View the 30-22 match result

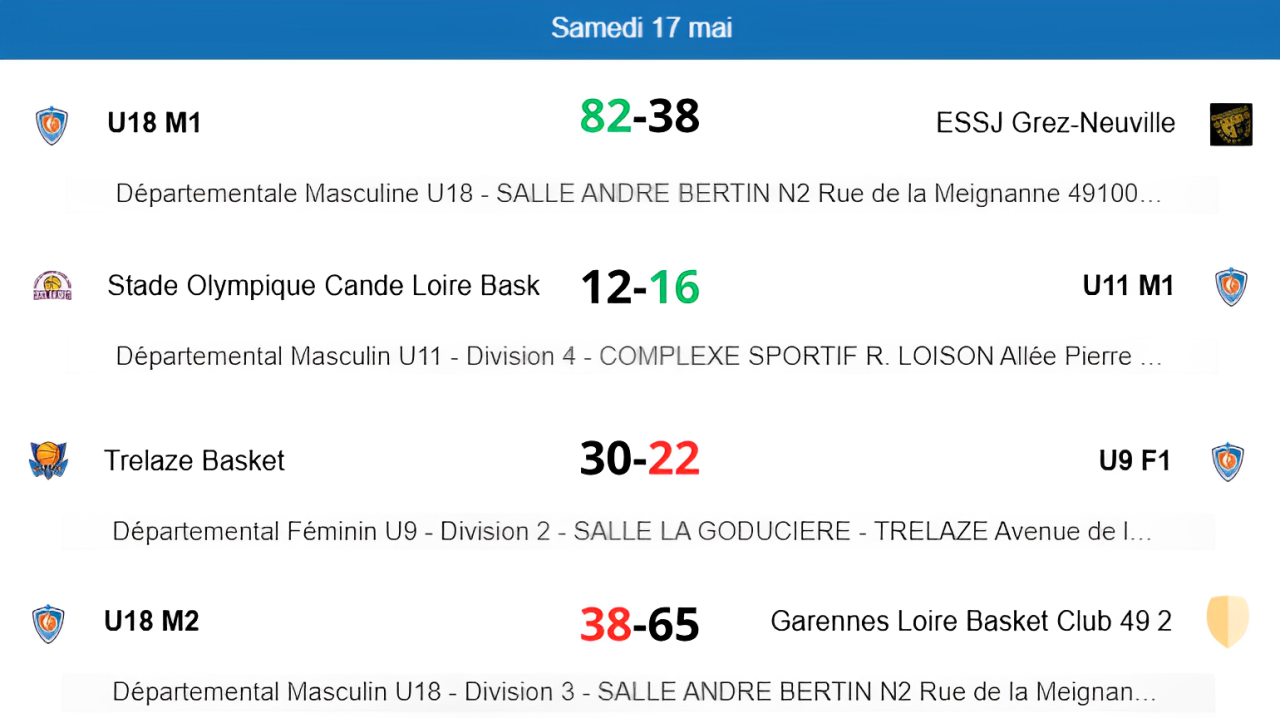click(x=640, y=458)
